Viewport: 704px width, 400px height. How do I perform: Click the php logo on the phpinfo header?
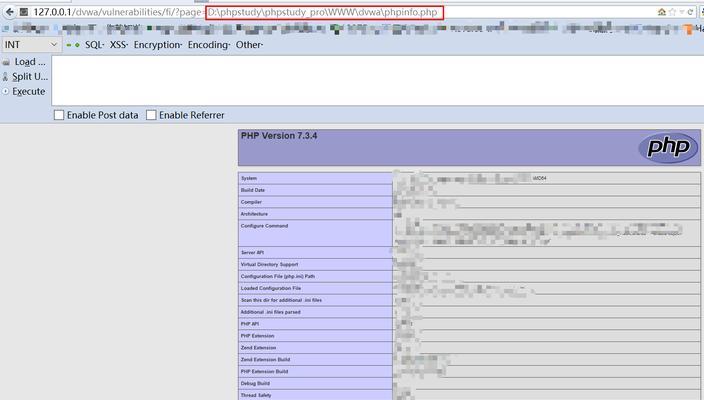668,147
